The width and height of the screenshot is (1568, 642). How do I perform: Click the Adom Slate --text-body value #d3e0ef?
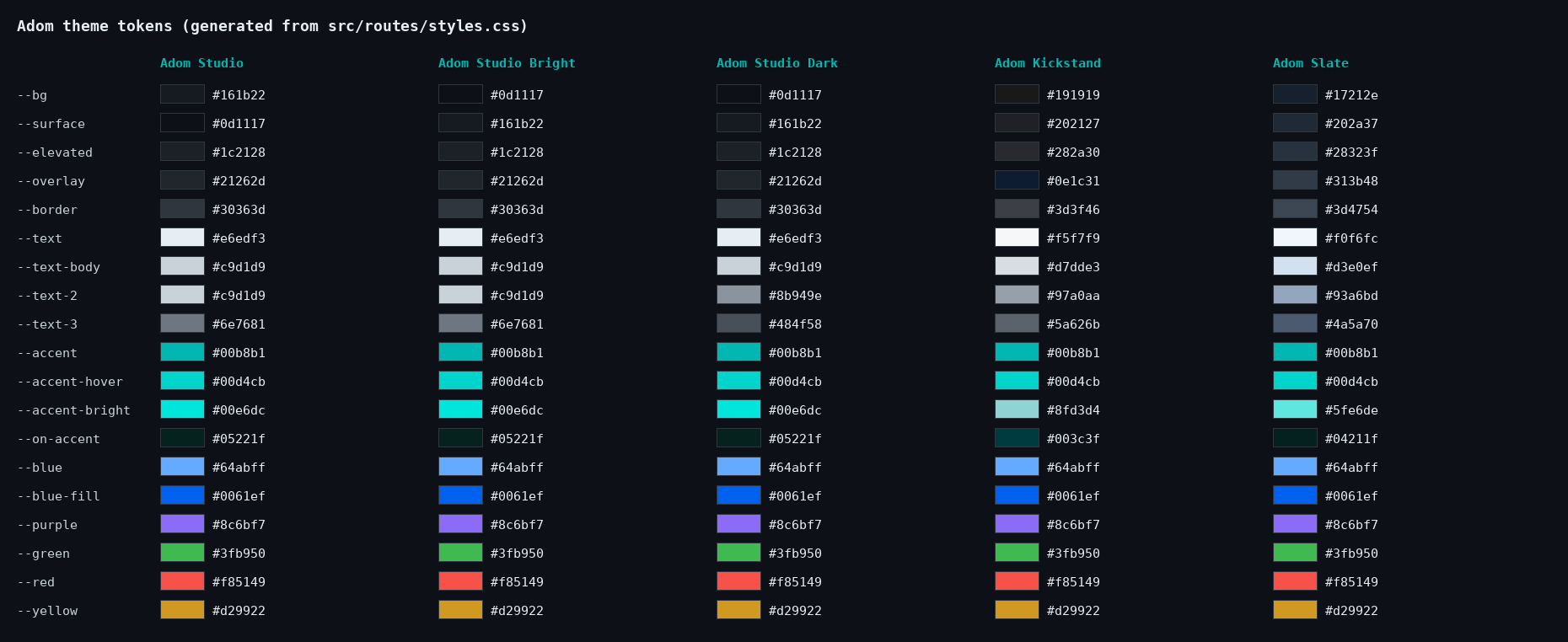(x=1351, y=267)
